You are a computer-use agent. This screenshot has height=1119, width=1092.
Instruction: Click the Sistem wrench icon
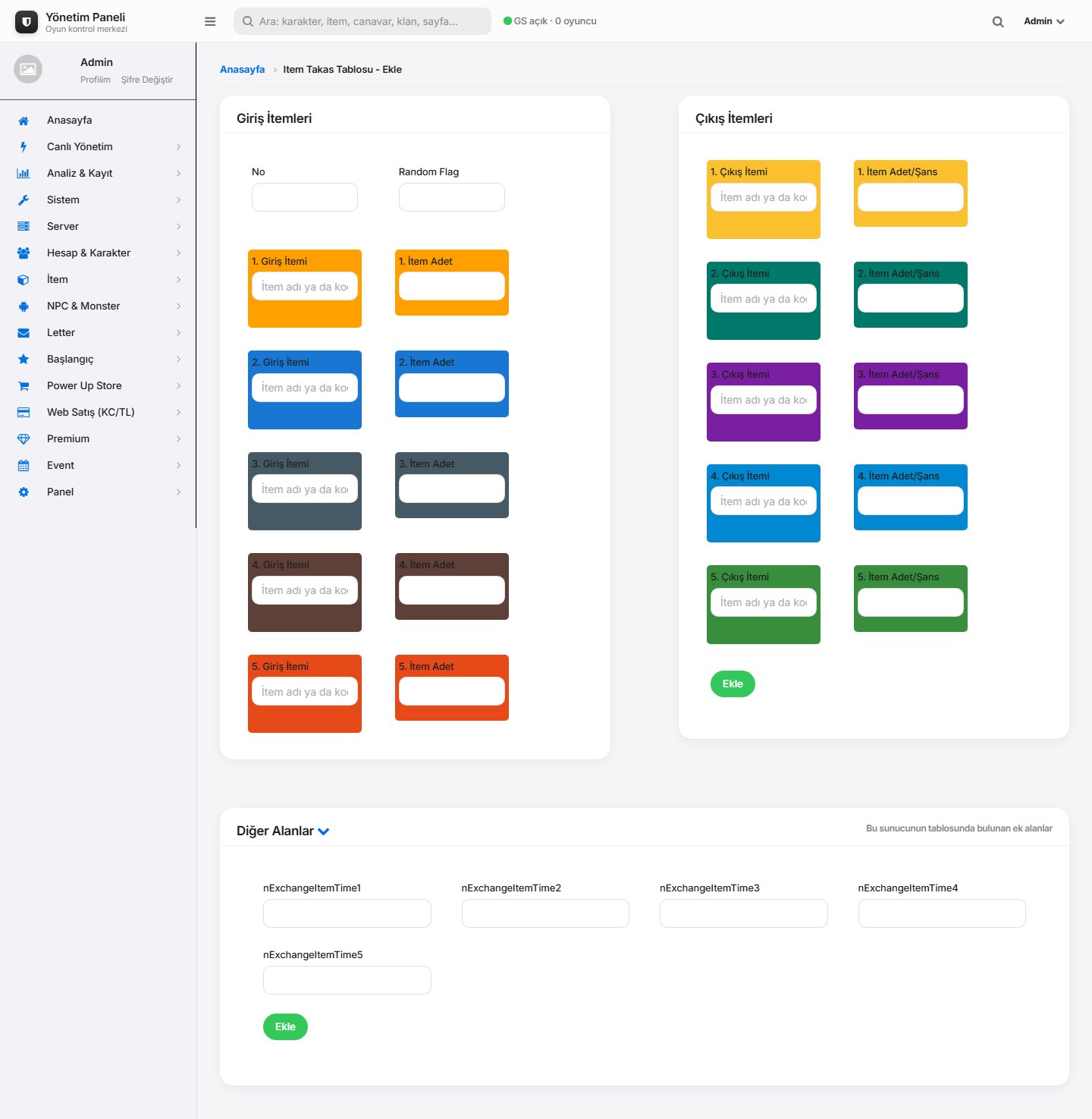pyautogui.click(x=24, y=200)
